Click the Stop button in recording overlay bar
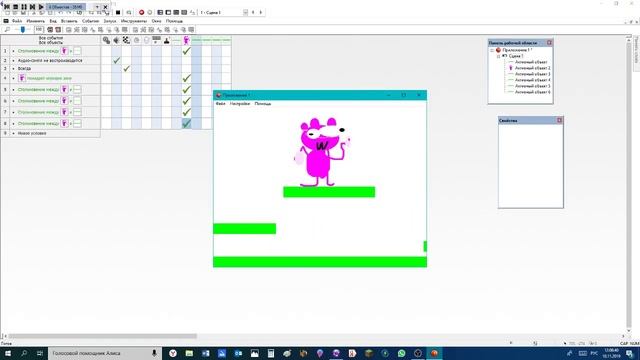The image size is (640, 360). (16, 7)
